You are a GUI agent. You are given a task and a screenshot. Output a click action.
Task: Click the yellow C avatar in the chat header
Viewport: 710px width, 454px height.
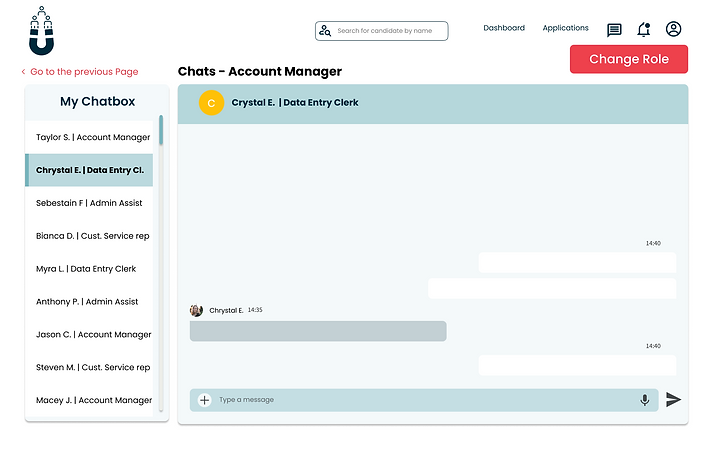click(211, 103)
